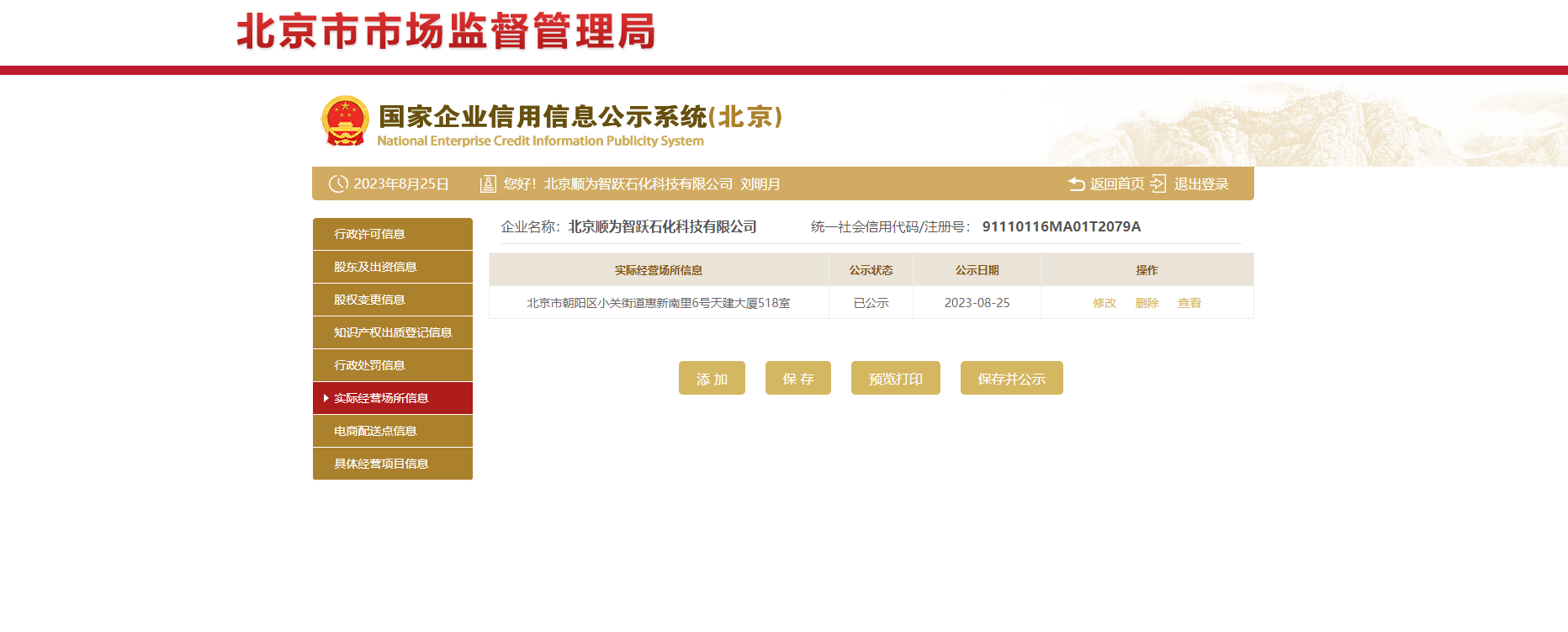The height and width of the screenshot is (632, 1568).
Task: Click the 公示日期 column header
Action: (x=977, y=270)
